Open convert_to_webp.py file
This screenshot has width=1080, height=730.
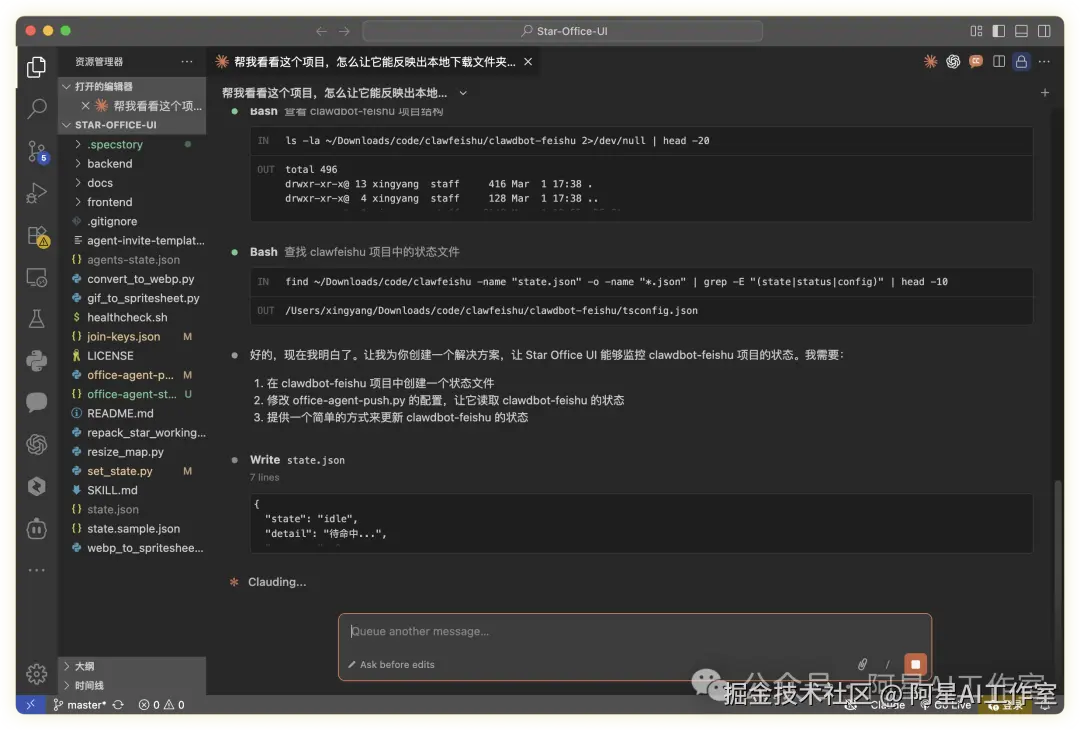click(x=132, y=278)
